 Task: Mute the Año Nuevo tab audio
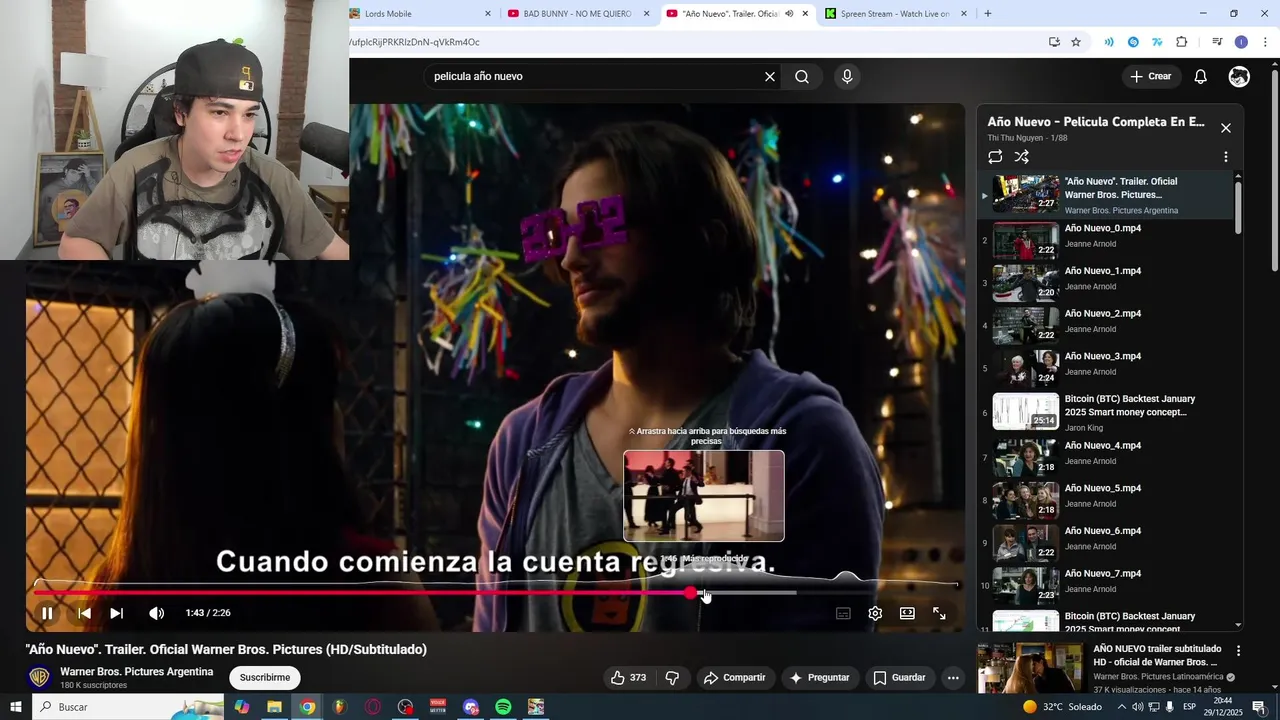click(x=789, y=14)
